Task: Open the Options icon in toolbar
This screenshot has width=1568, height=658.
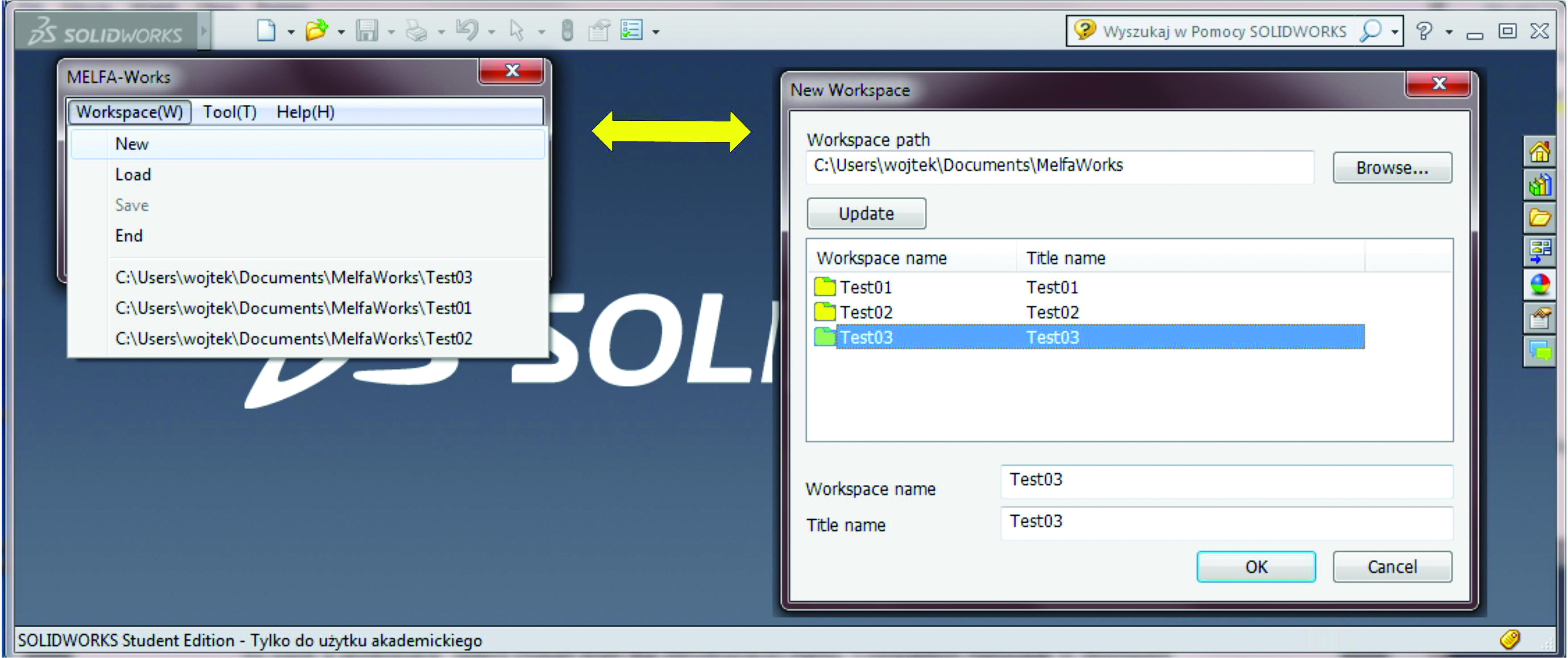Action: (x=631, y=30)
